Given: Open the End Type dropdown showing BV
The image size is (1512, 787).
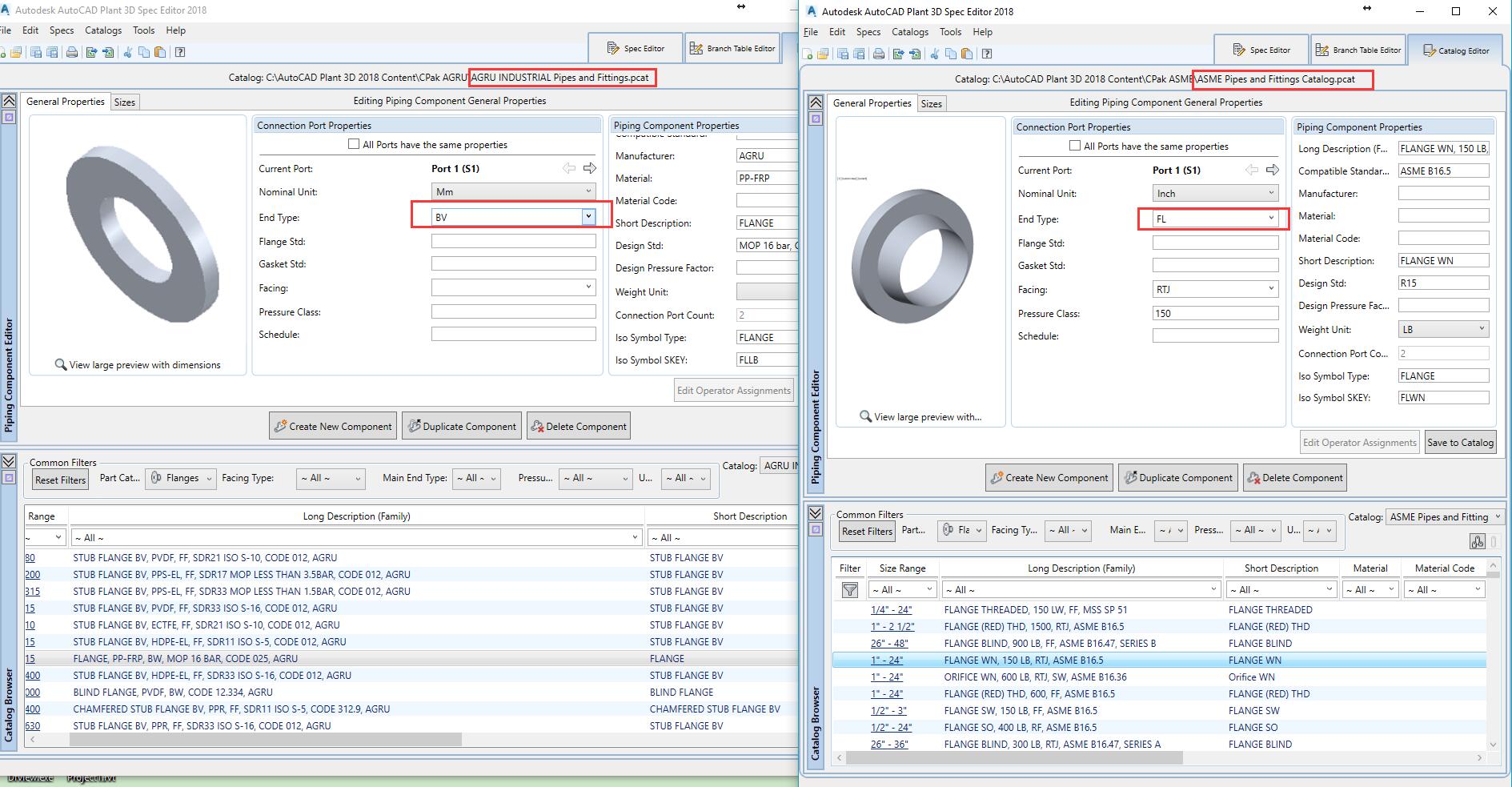Looking at the screenshot, I should 588,216.
